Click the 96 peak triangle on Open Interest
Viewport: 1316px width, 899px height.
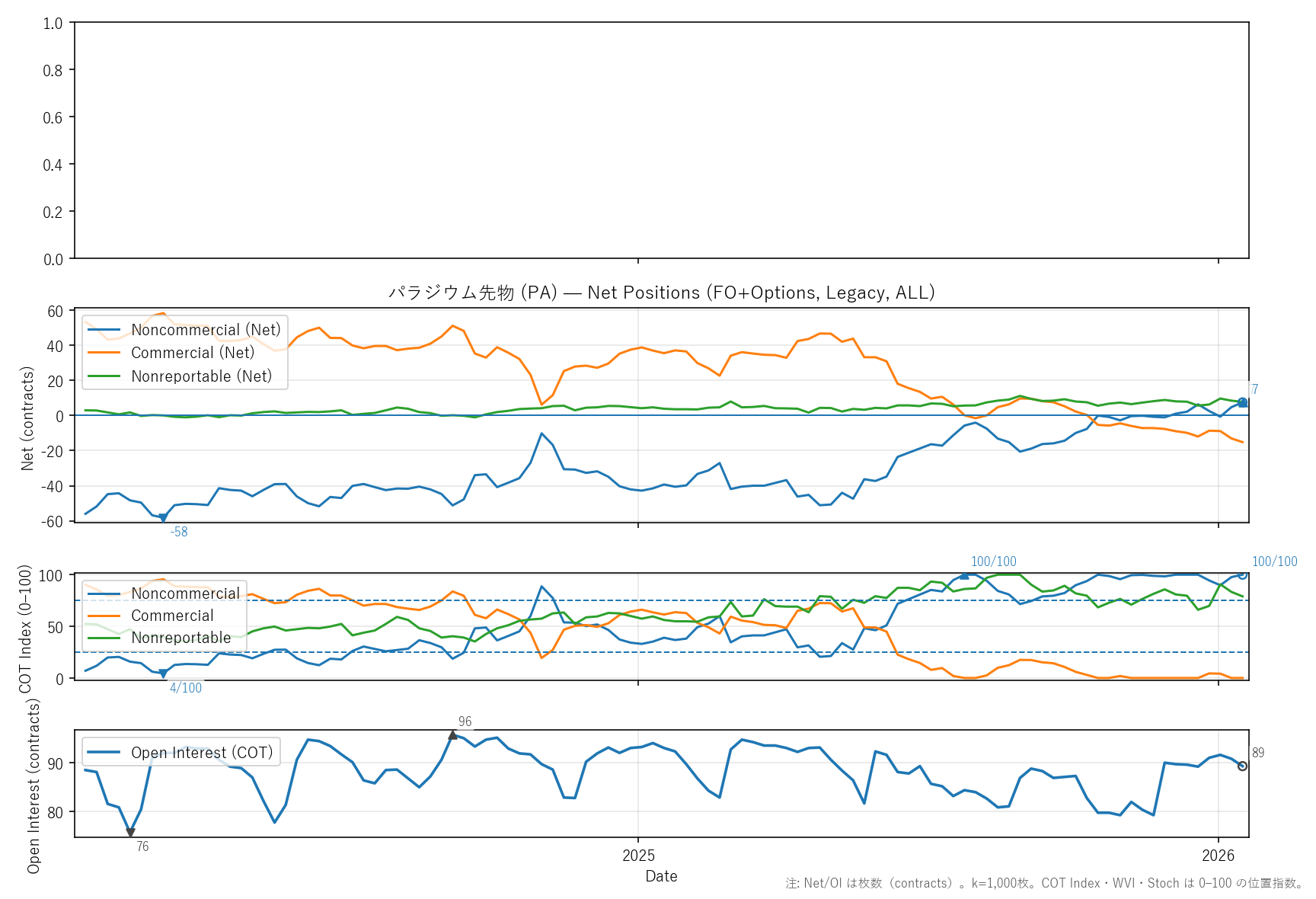click(x=453, y=735)
